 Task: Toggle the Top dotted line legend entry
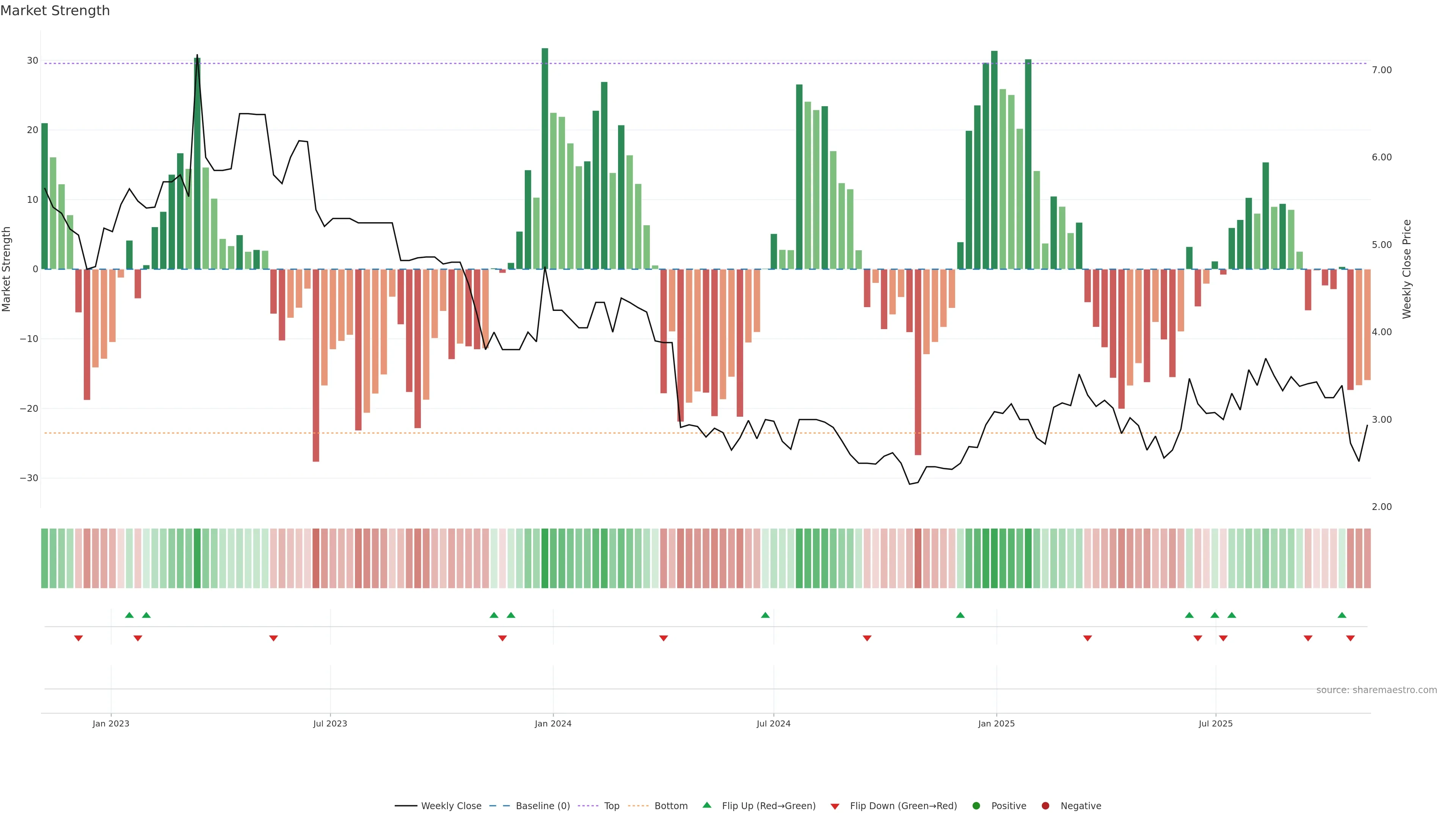click(611, 805)
